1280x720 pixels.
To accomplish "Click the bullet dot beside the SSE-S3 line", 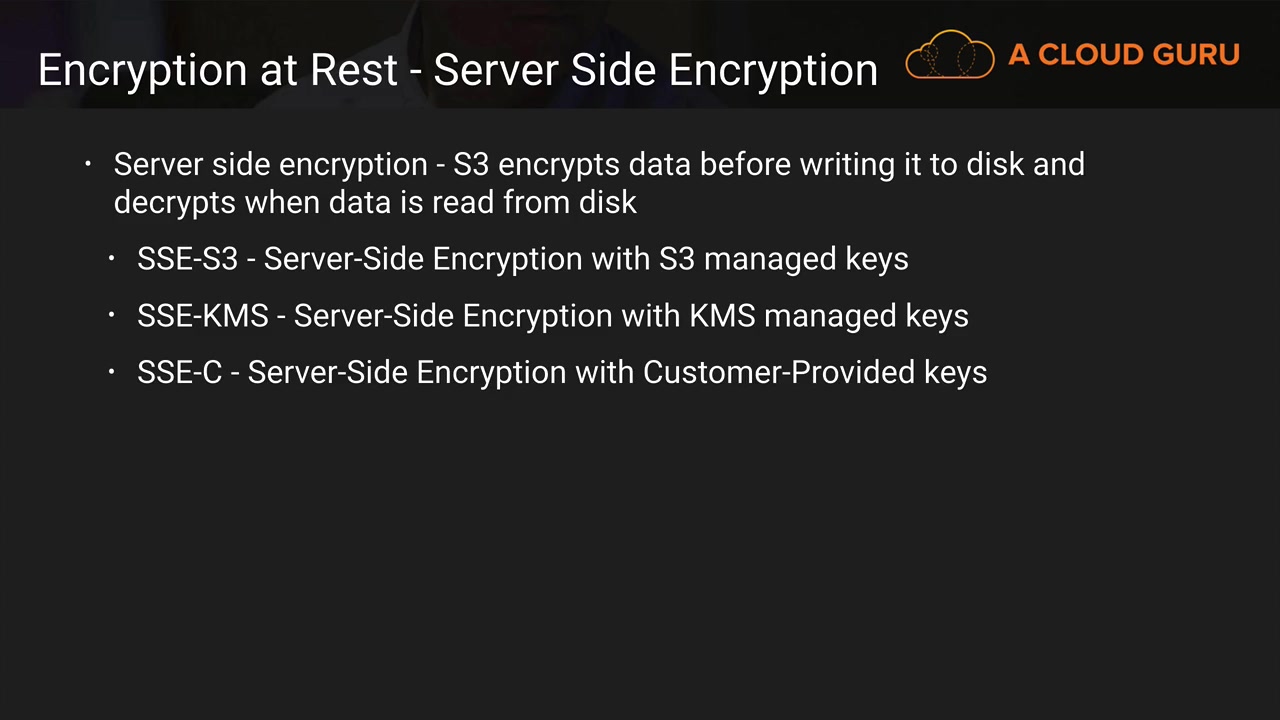I will [112, 259].
